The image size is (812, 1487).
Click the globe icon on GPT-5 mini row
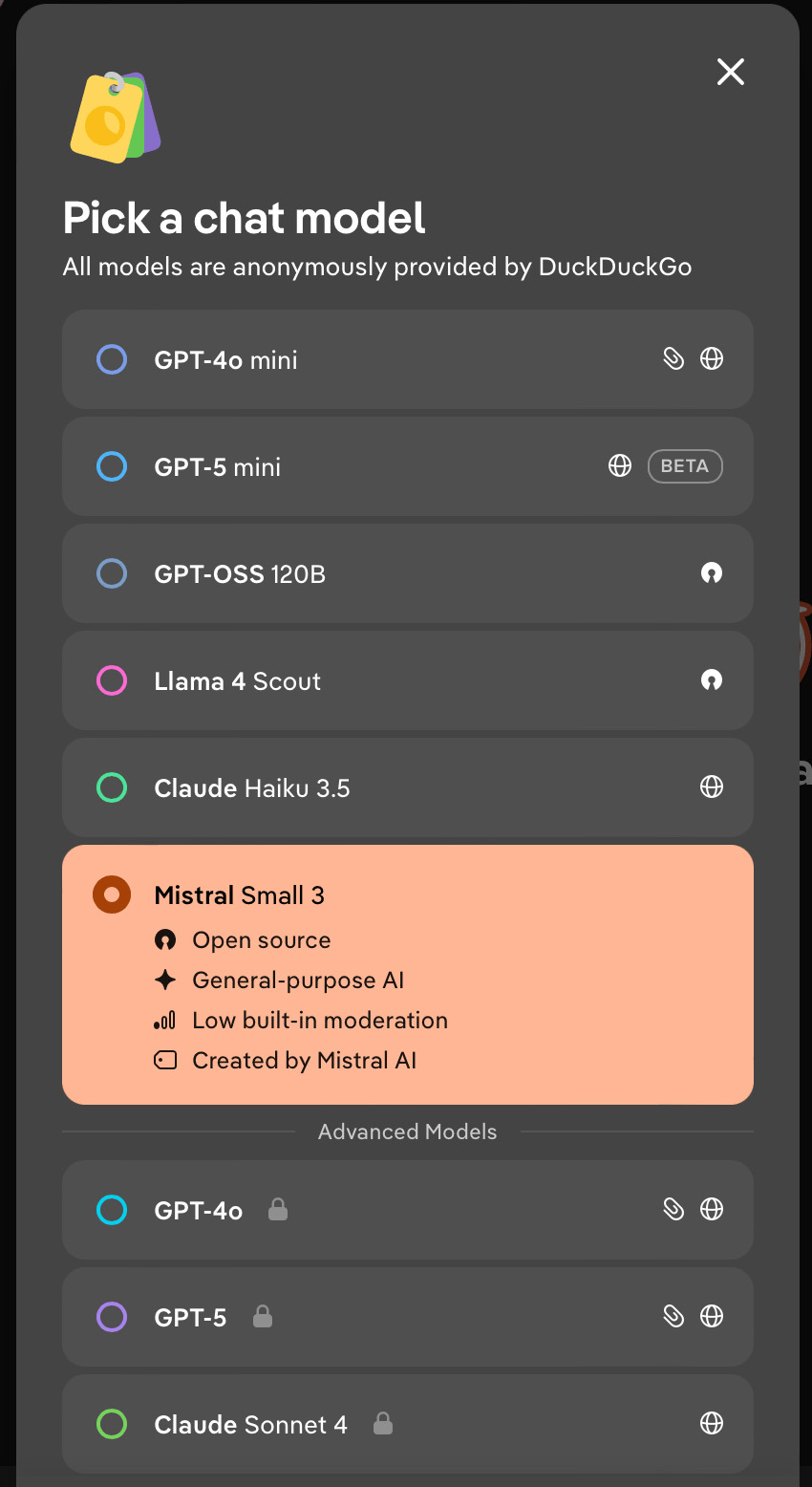(620, 466)
